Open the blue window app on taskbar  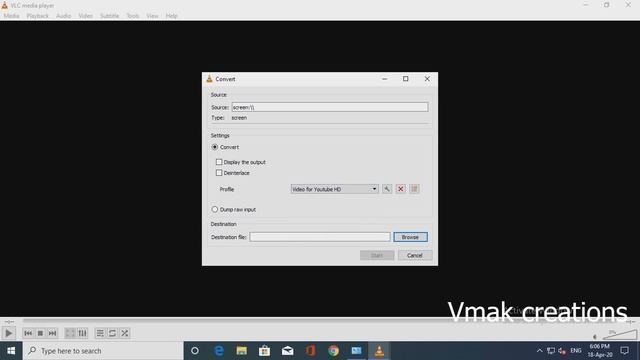point(356,351)
